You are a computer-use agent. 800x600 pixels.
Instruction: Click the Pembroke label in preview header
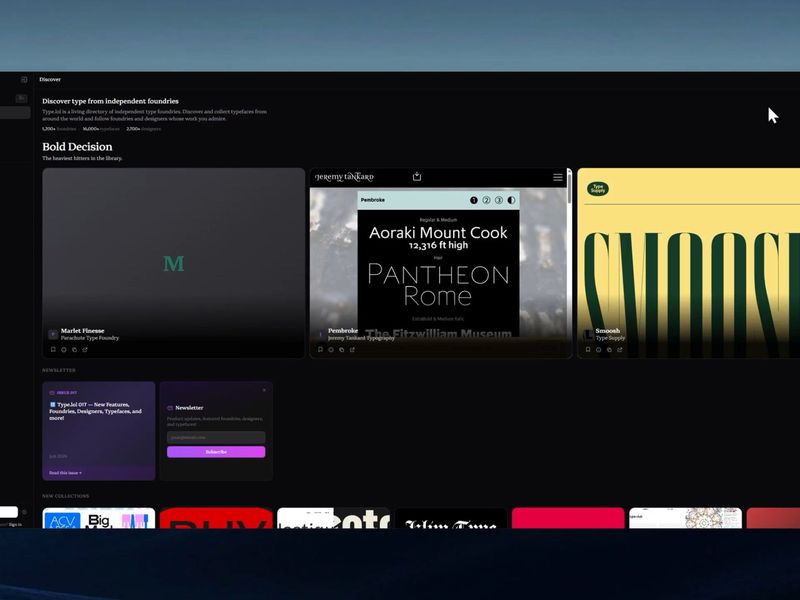[372, 200]
